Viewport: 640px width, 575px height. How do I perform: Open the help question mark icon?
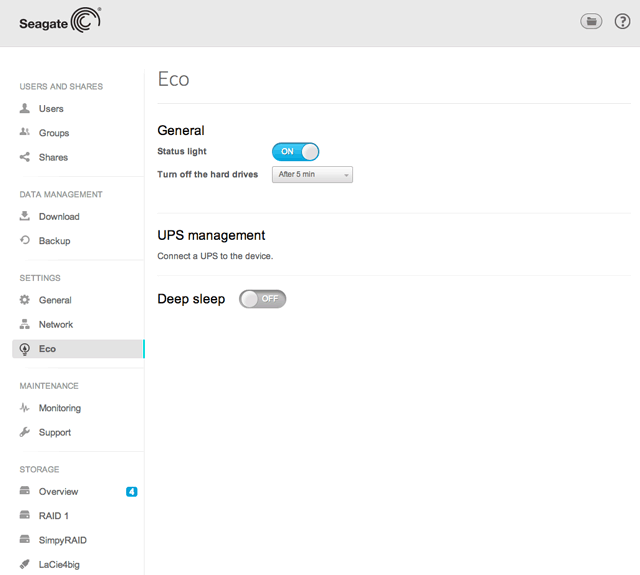point(622,21)
